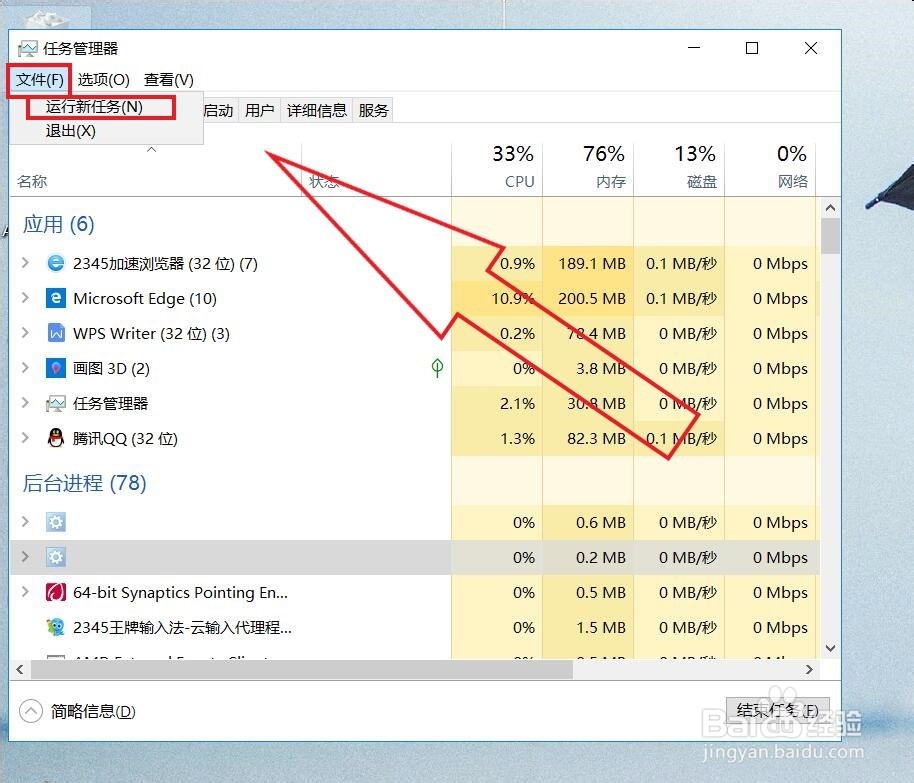Open the 查看 menu
This screenshot has height=783, width=914.
[x=168, y=79]
